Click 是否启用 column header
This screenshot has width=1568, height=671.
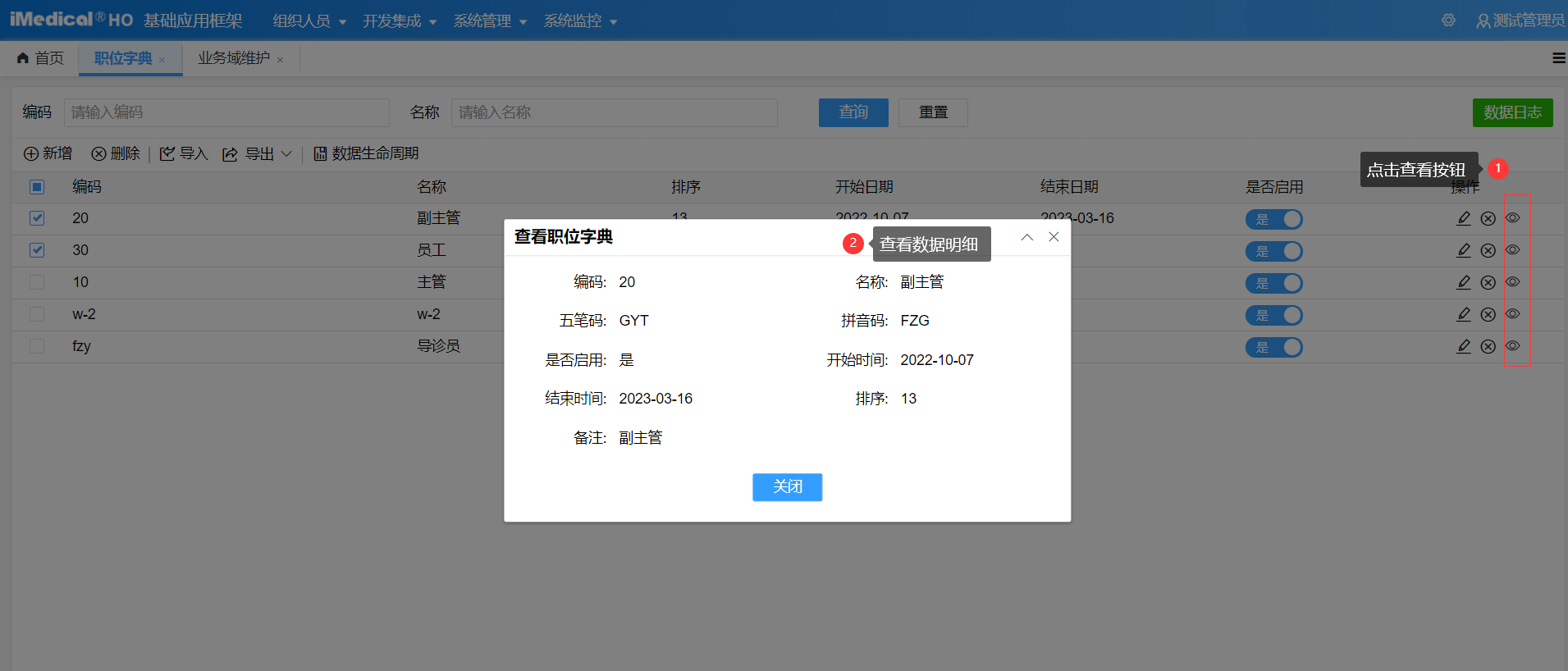tap(1274, 187)
